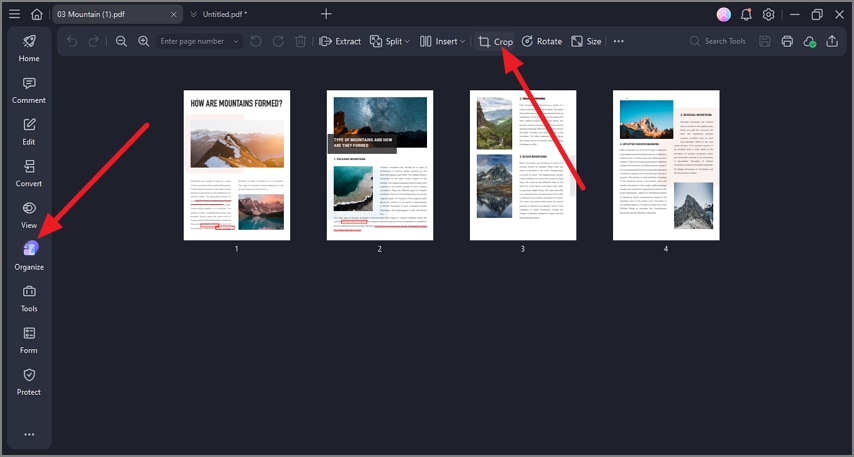Redo the last action
This screenshot has width=854, height=457.
pos(94,41)
